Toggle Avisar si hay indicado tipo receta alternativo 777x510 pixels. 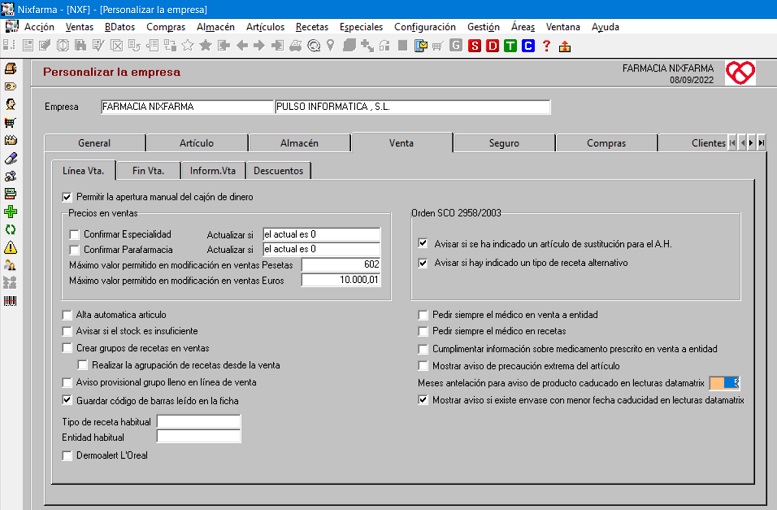pyautogui.click(x=423, y=263)
